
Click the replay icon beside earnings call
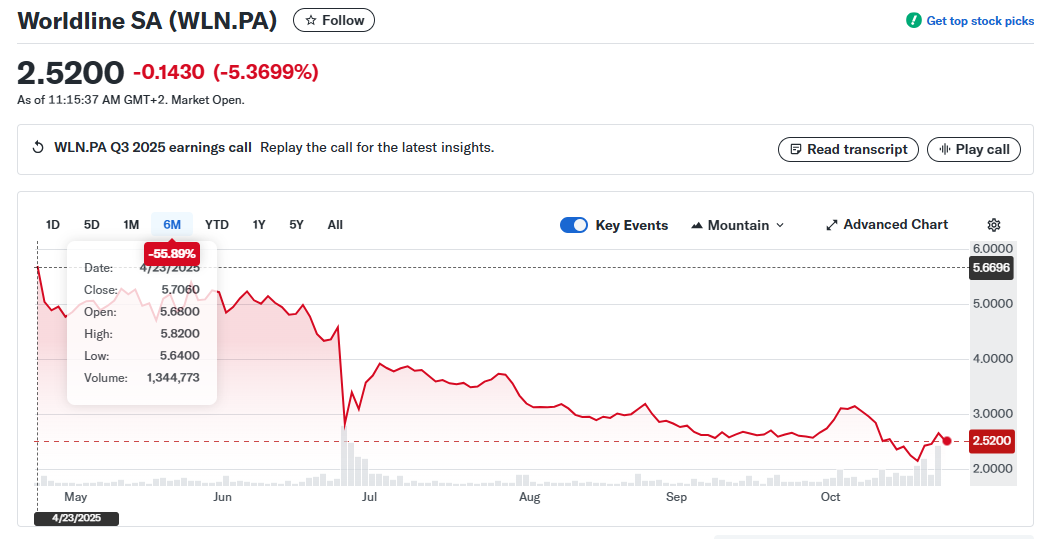38,148
